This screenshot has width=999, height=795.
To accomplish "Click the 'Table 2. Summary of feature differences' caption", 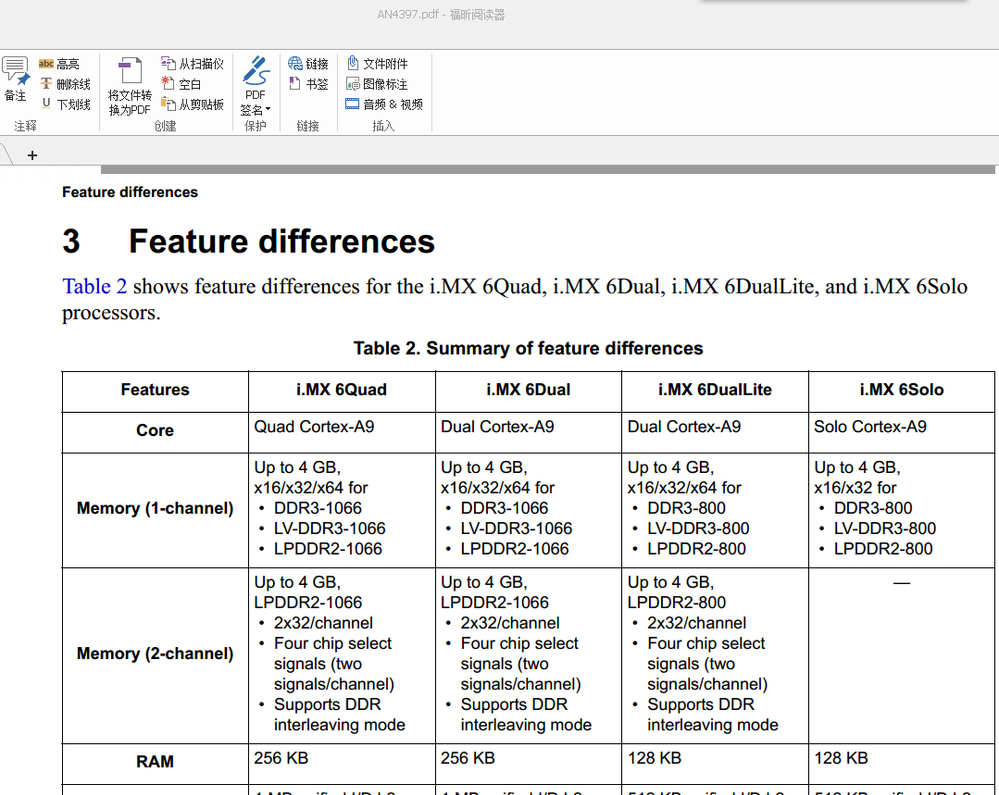I will [x=528, y=348].
